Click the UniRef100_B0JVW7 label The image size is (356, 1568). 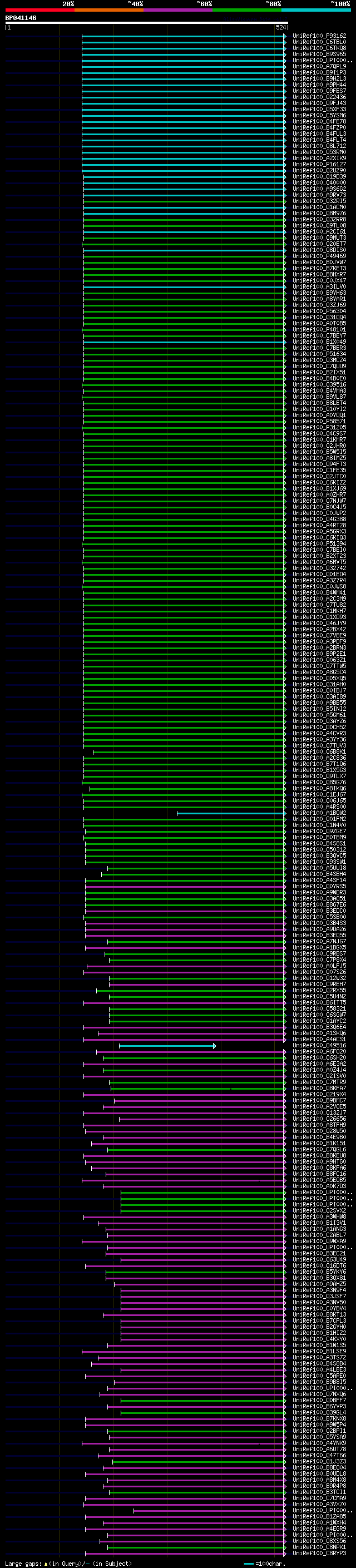319,263
